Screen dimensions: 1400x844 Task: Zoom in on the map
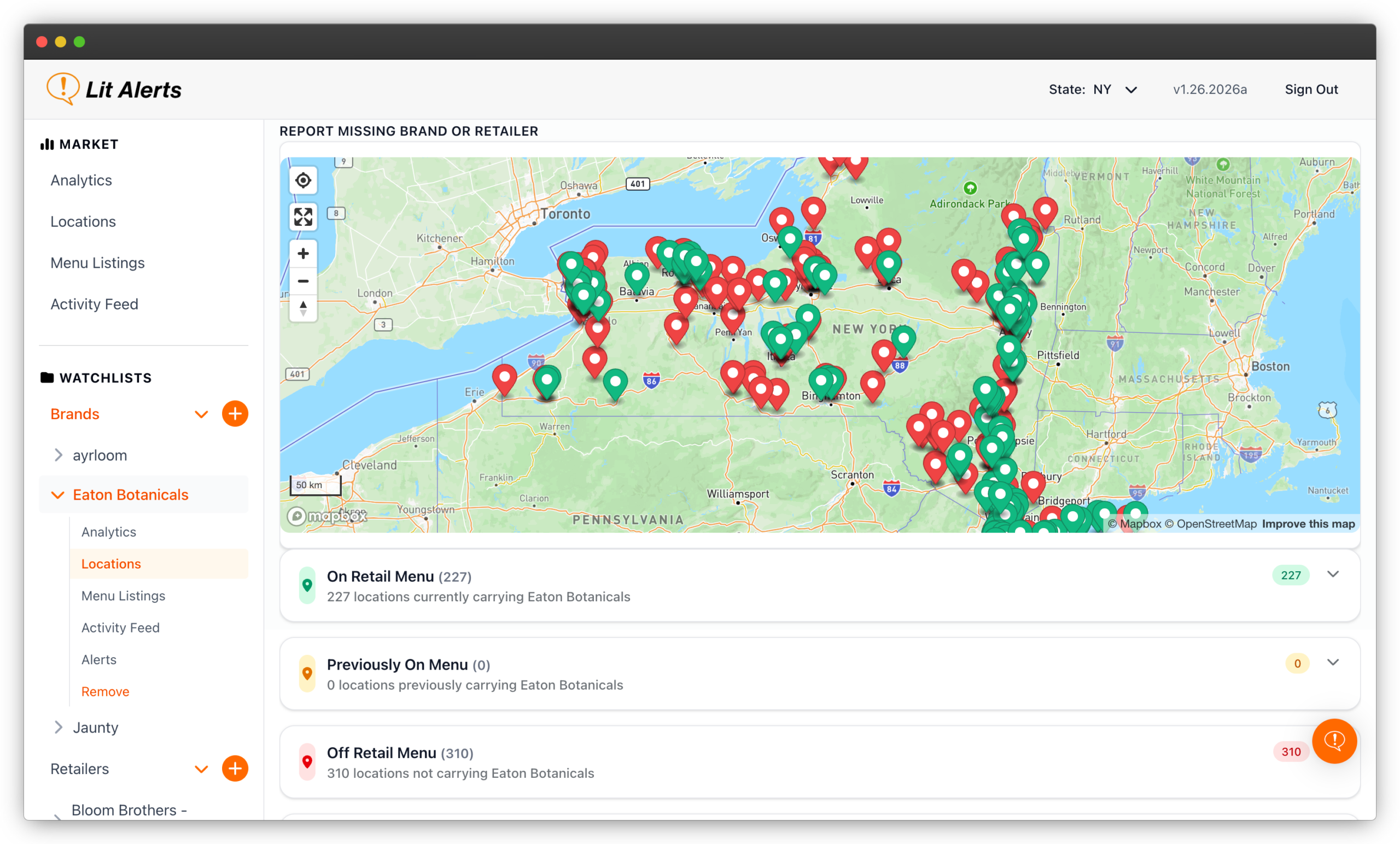(303, 253)
